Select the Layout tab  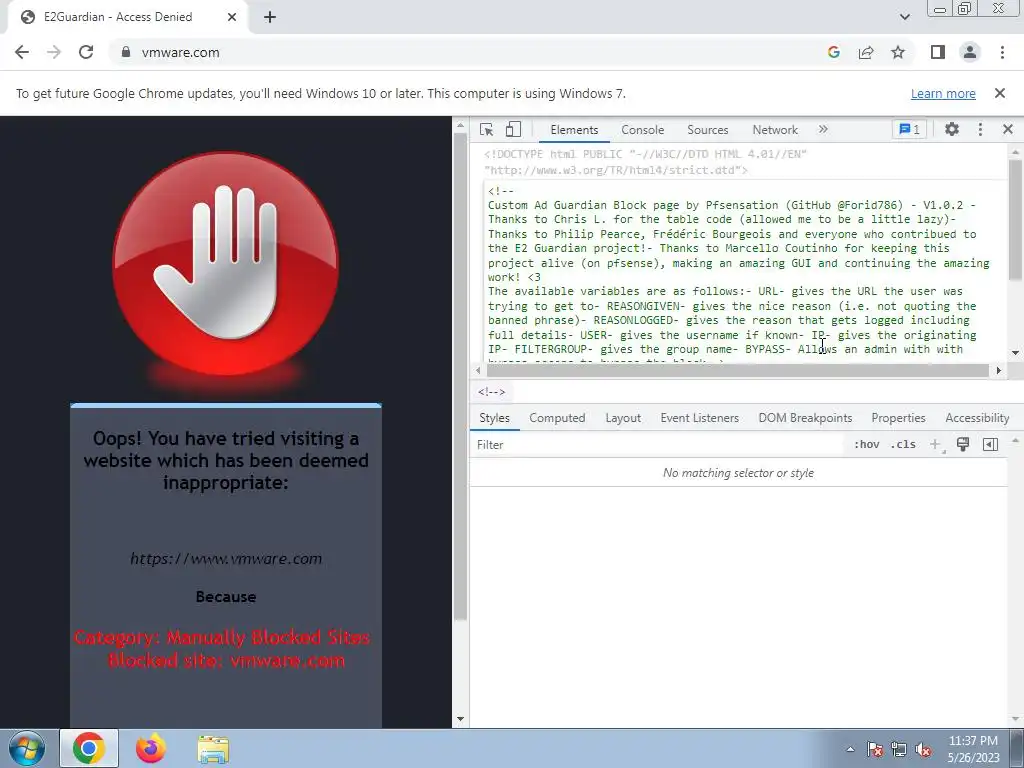pos(623,418)
